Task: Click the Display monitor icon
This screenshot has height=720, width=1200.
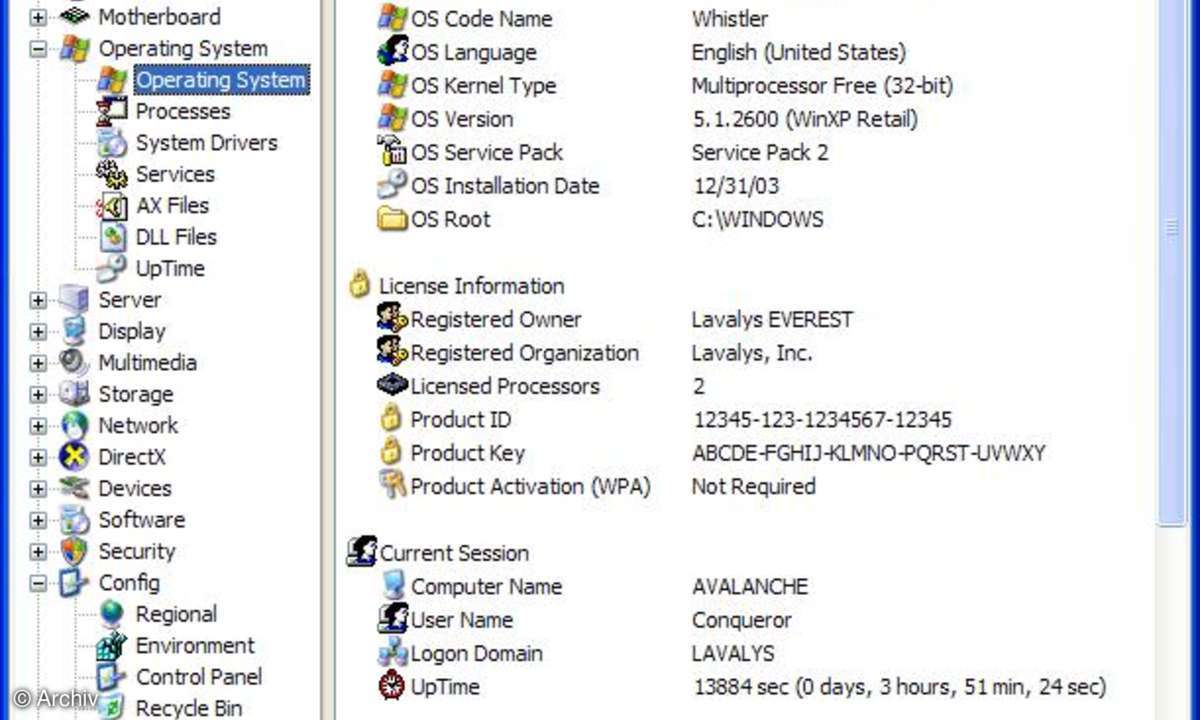Action: point(74,331)
